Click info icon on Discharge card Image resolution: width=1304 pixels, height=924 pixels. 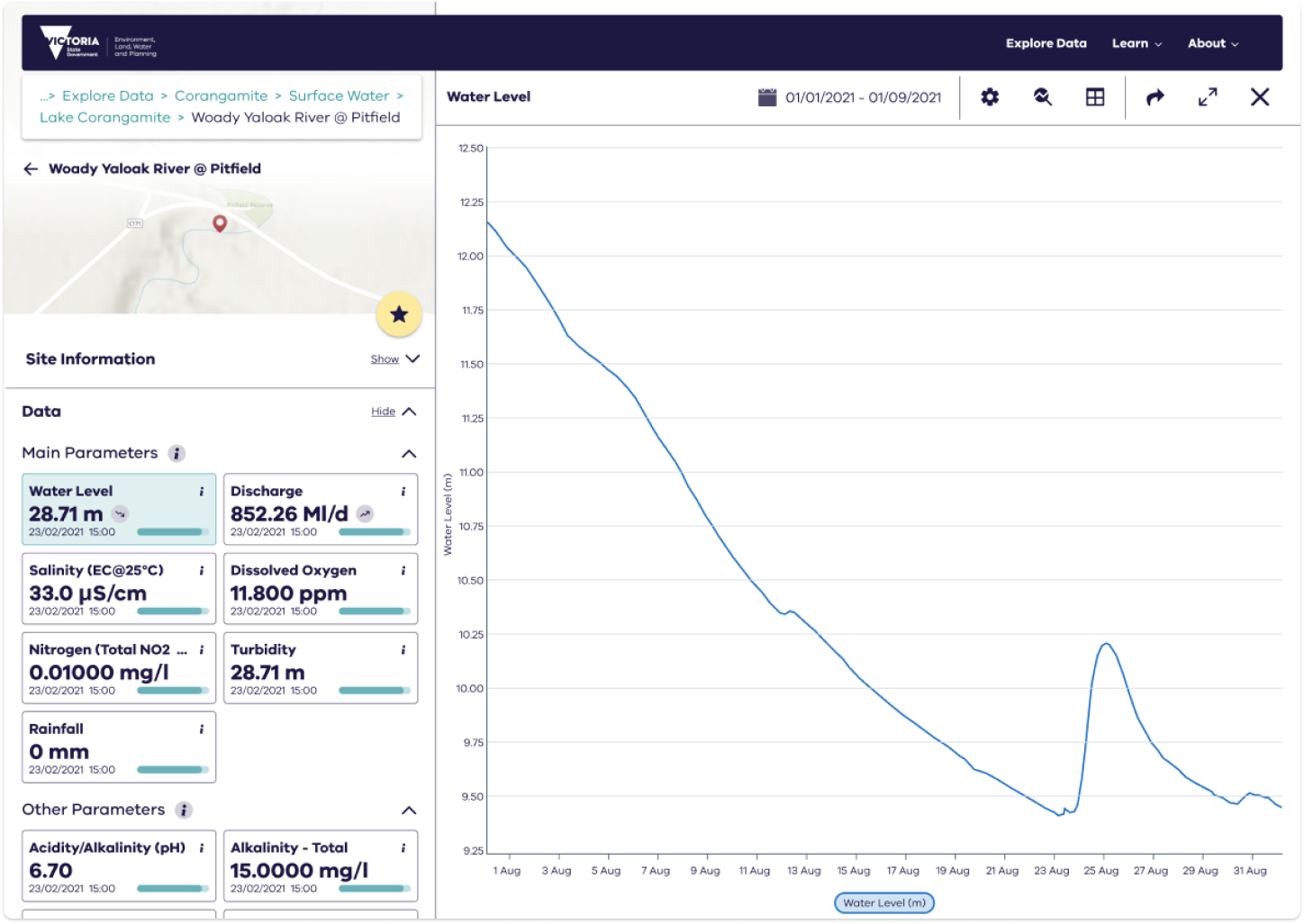pos(403,492)
